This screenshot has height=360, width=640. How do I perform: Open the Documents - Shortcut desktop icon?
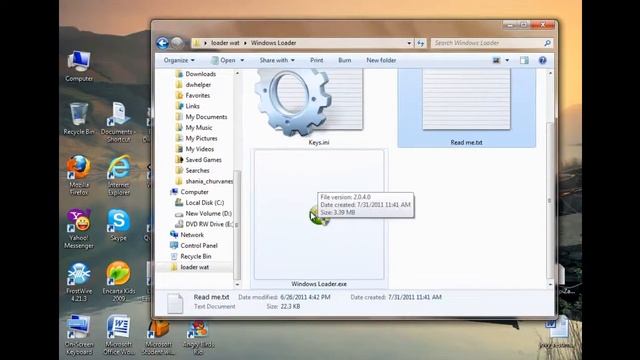[x=118, y=122]
